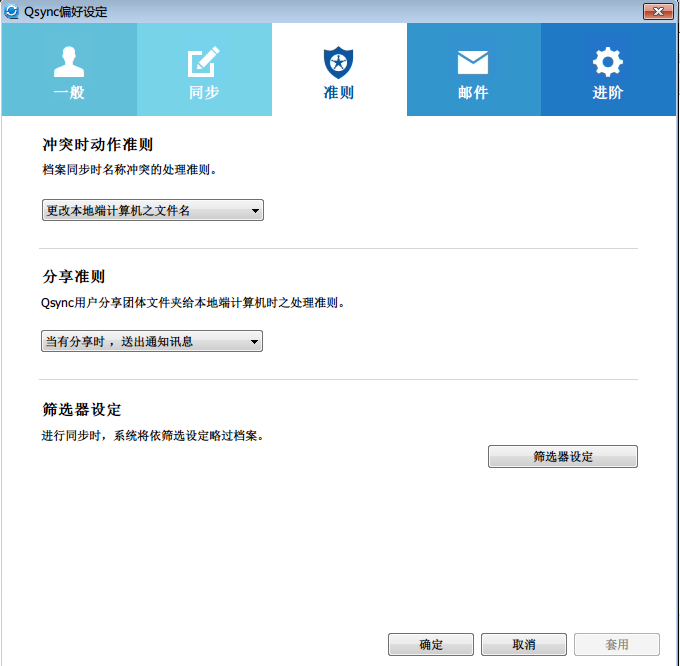Screen dimensions: 680x666
Task: Click text 进行同步时,系统将依筛选设定略过档案。
Action: tap(153, 435)
